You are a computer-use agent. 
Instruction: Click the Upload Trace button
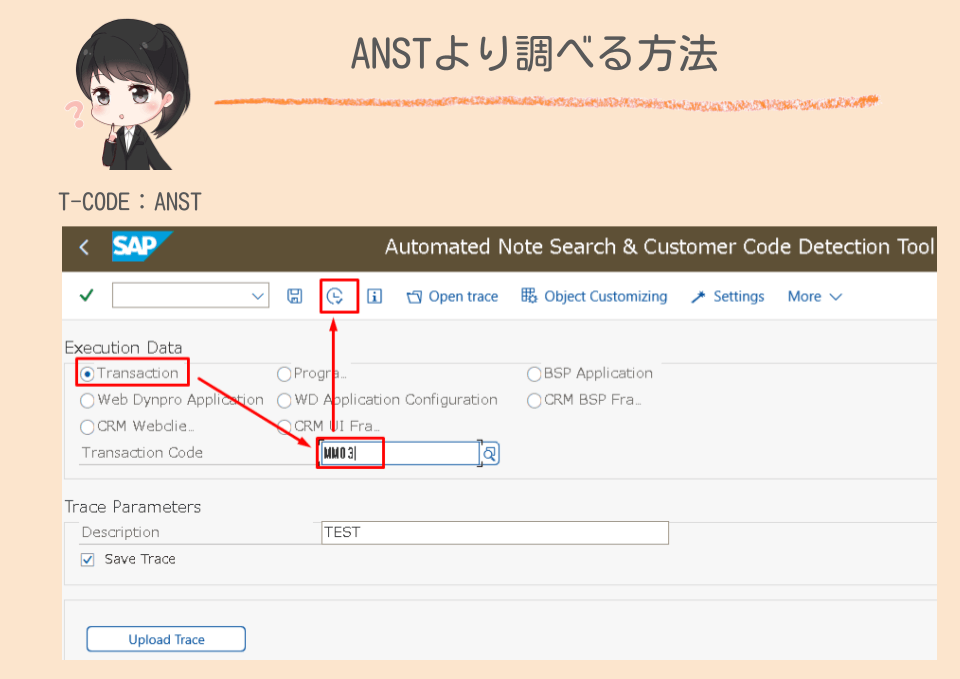(x=165, y=638)
